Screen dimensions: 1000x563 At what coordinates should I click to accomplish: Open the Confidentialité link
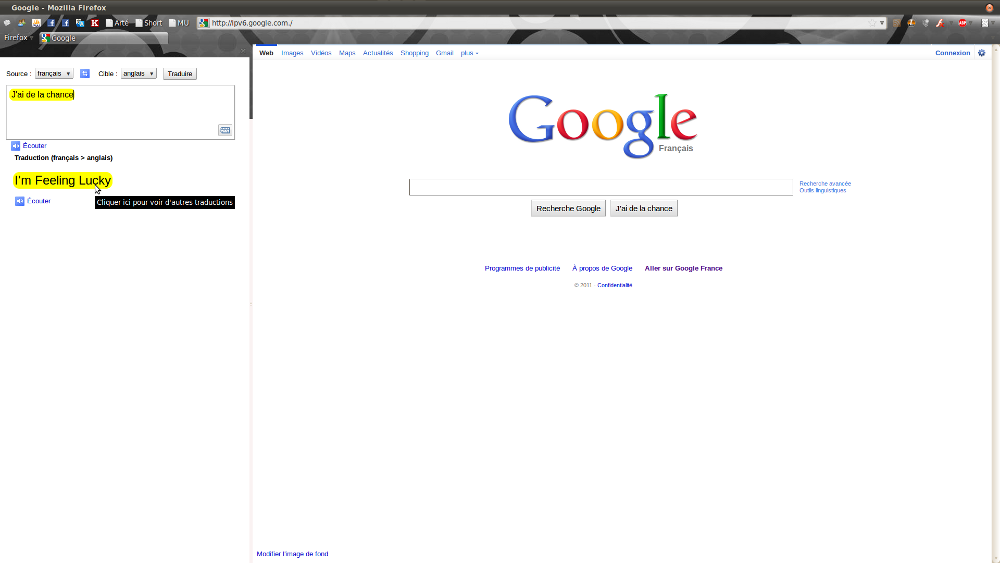pos(615,285)
